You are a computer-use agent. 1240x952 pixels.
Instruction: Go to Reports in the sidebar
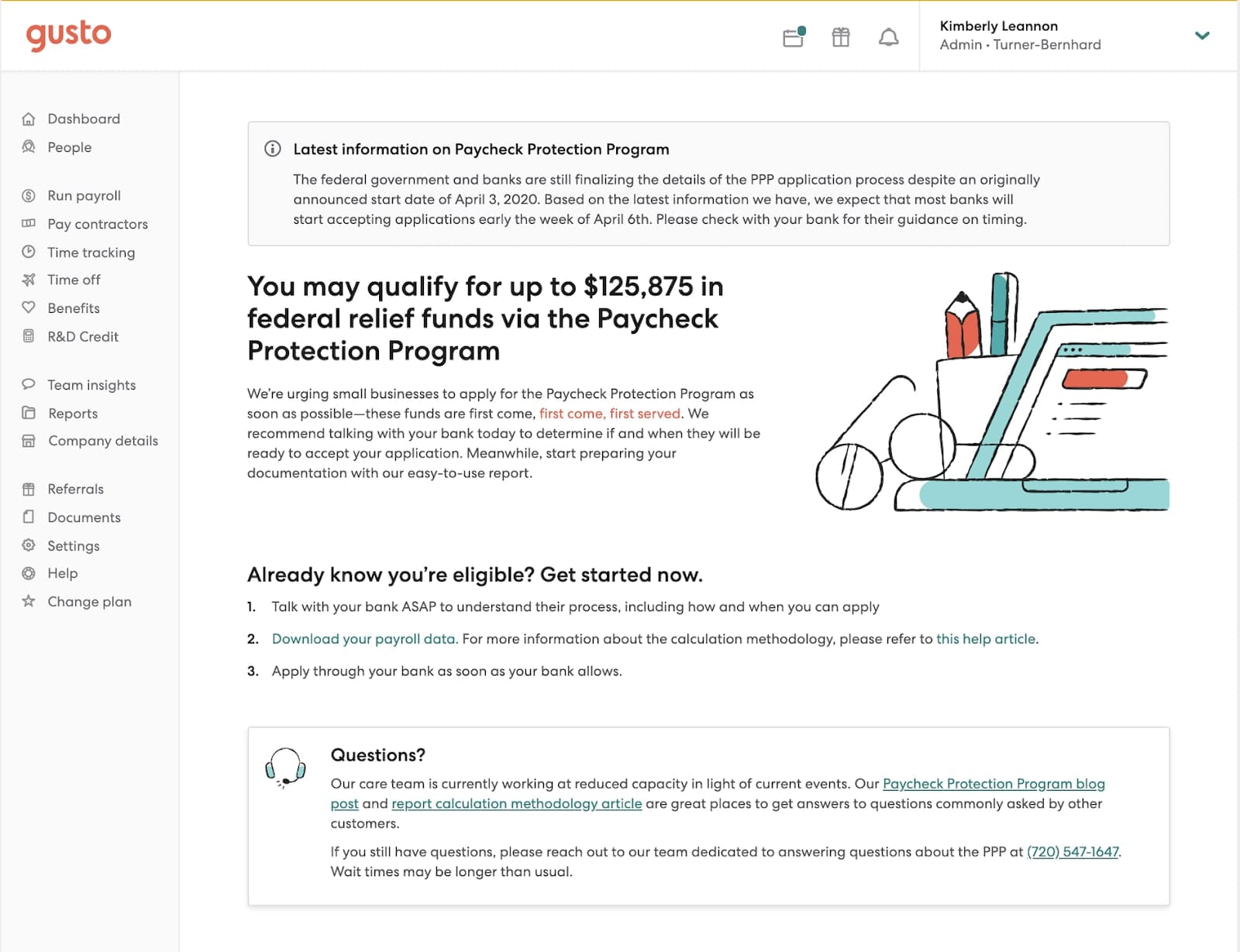point(73,414)
